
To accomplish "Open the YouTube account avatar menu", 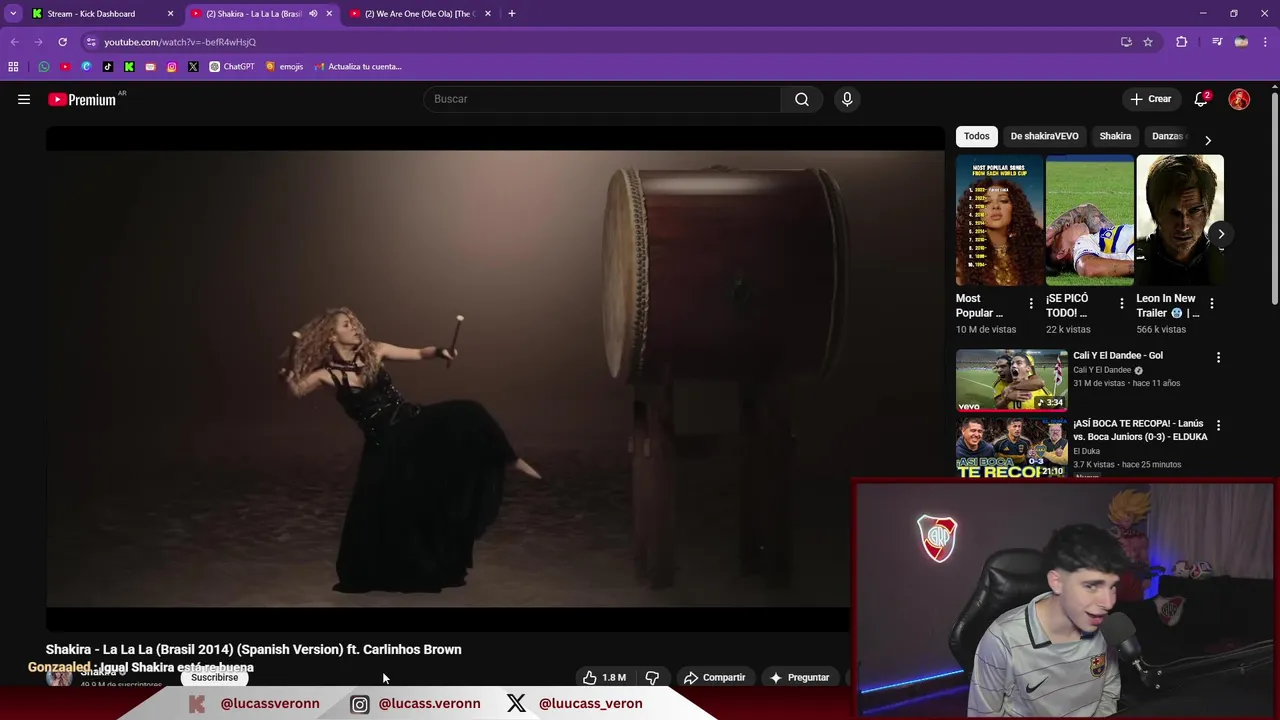I will coord(1239,99).
